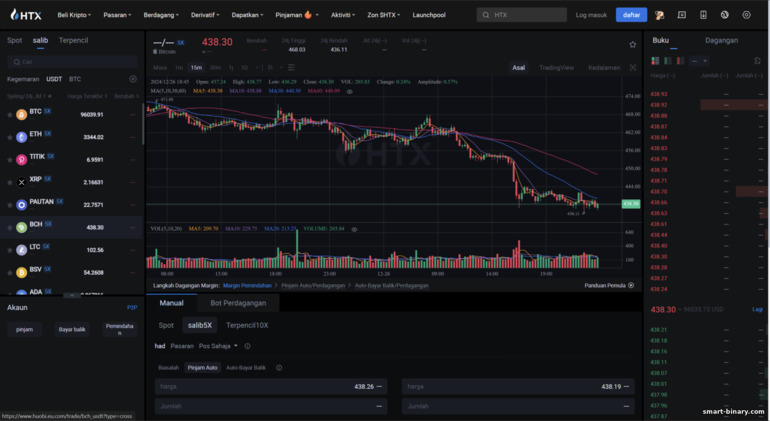This screenshot has width=770, height=421.
Task: Toggle volume MA visibility eye icon
Action: tap(354, 229)
